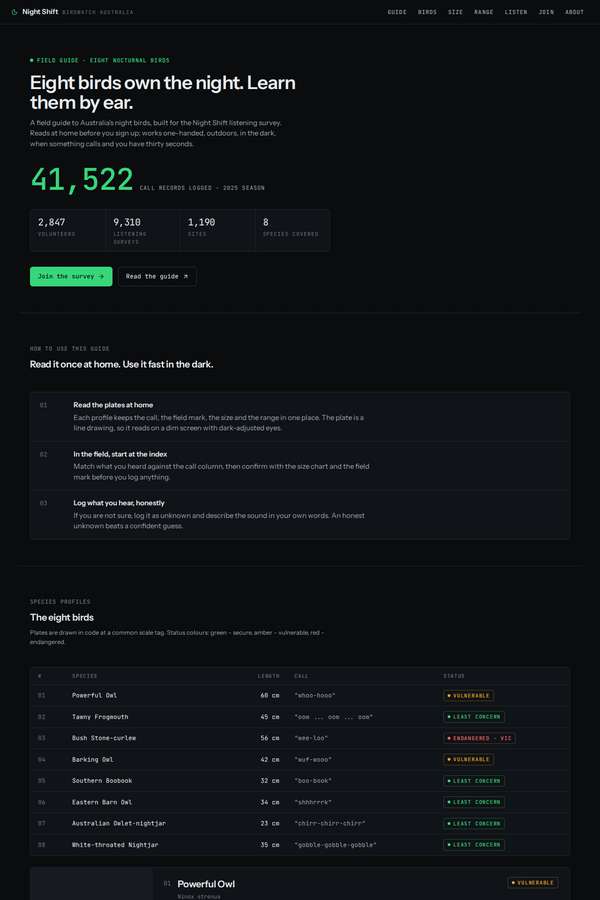This screenshot has height=900, width=600.
Task: Click LEAST CONCERN badge for Australian Owlet-nightjar
Action: tap(474, 823)
